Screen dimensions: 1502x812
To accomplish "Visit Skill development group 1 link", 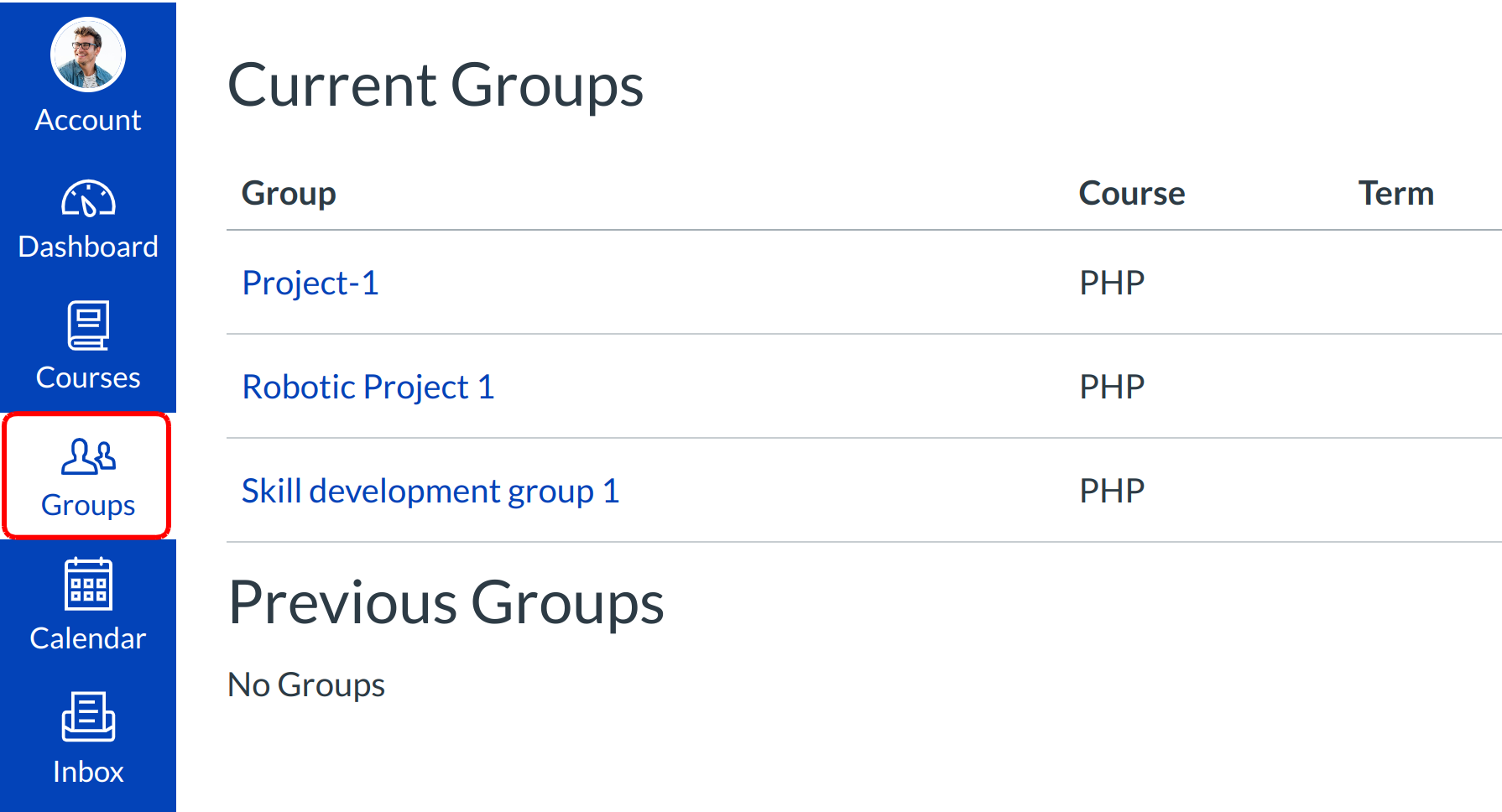I will click(430, 491).
